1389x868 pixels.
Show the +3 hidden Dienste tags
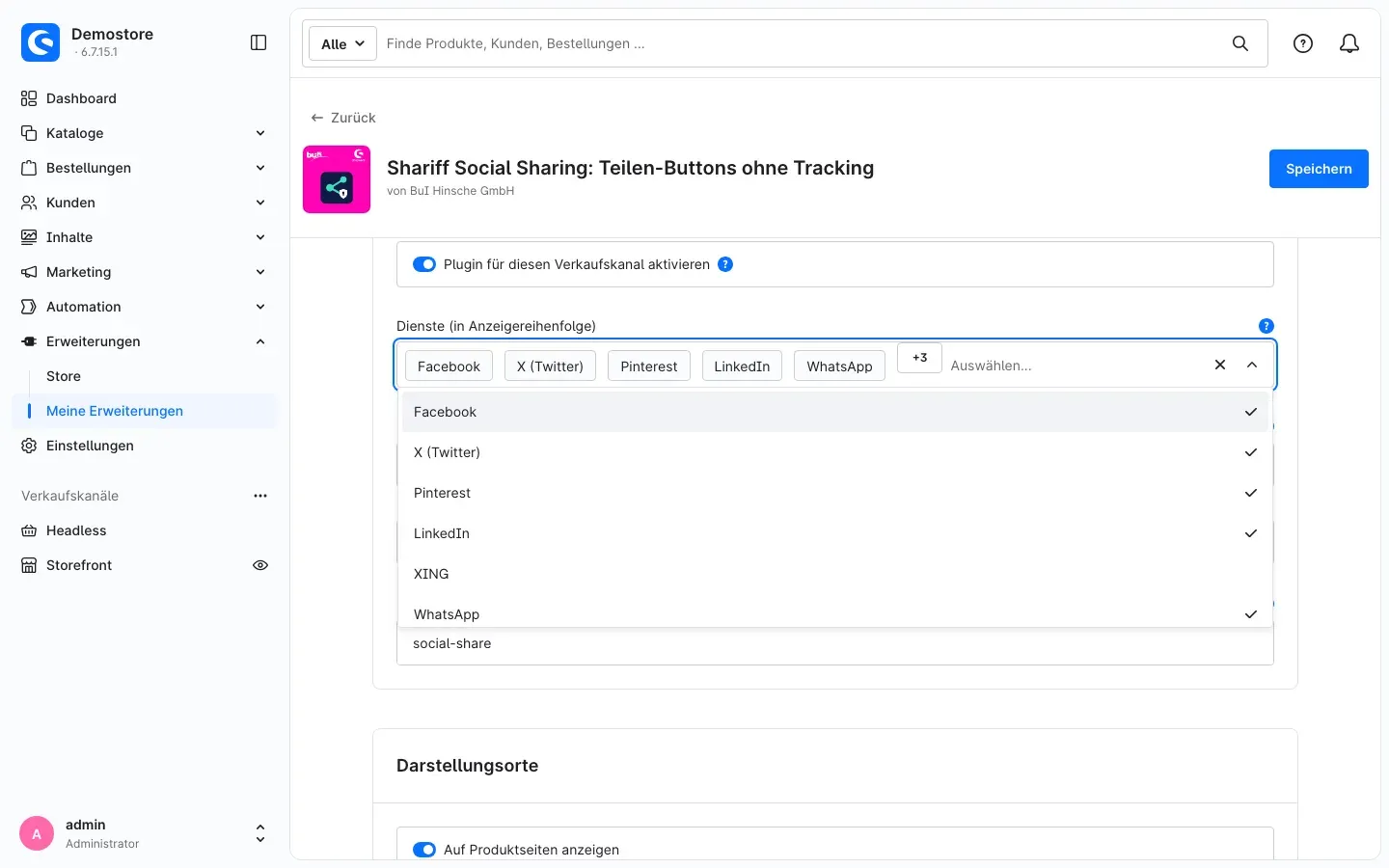[919, 358]
